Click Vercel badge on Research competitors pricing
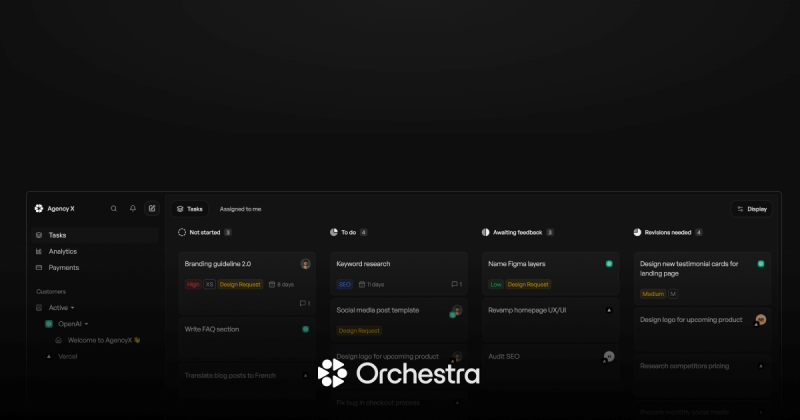This screenshot has height=420, width=800. tap(761, 366)
